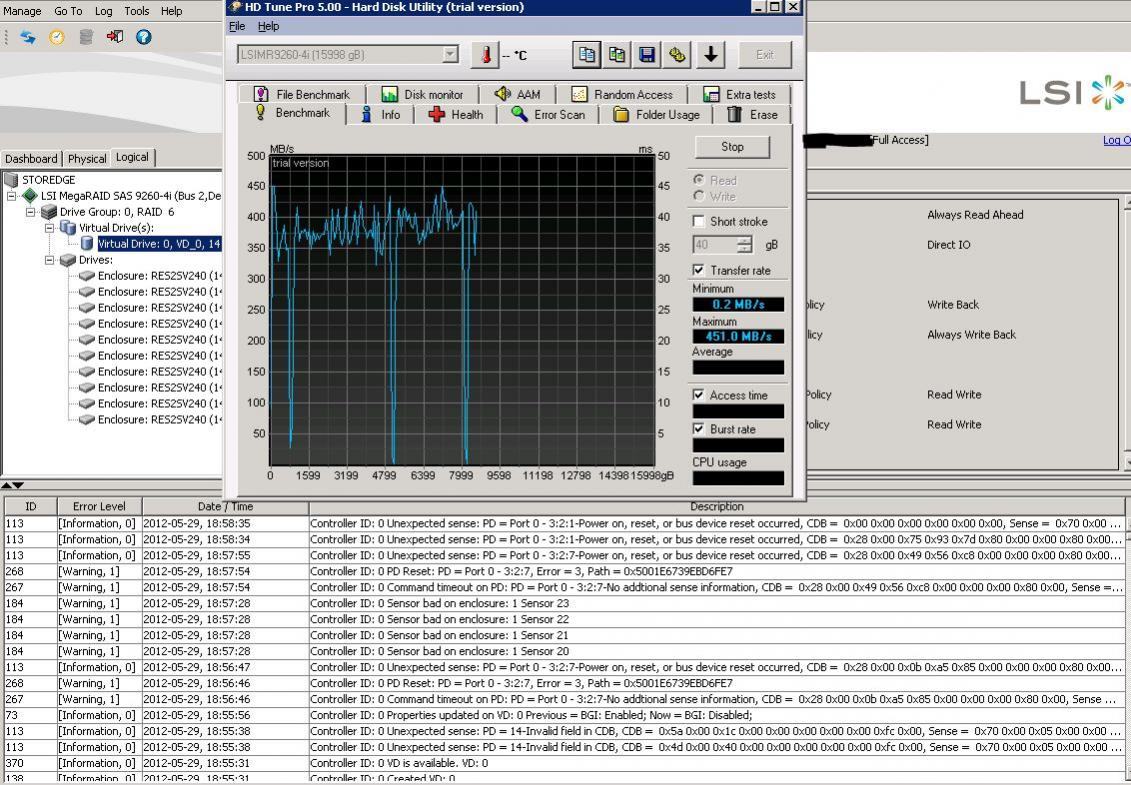Enable the Short stroke checkbox
1131x785 pixels.
(x=699, y=221)
